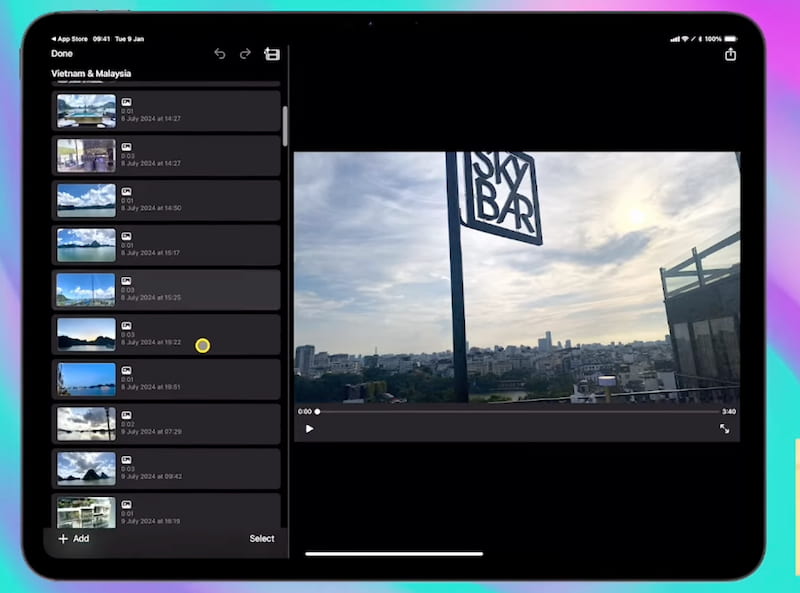The width and height of the screenshot is (800, 593).
Task: Select the pool view thumbnail at 14:27
Action: point(86,111)
